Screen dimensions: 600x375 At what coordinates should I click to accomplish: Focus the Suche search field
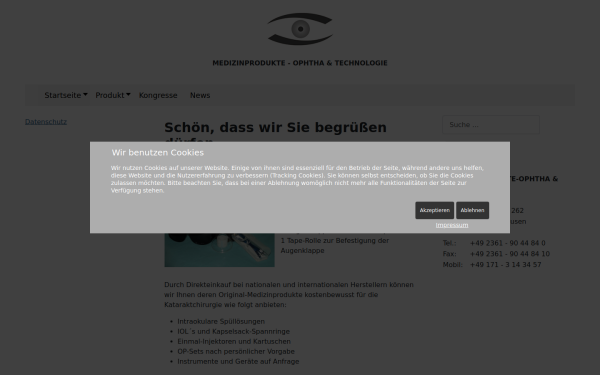point(491,125)
